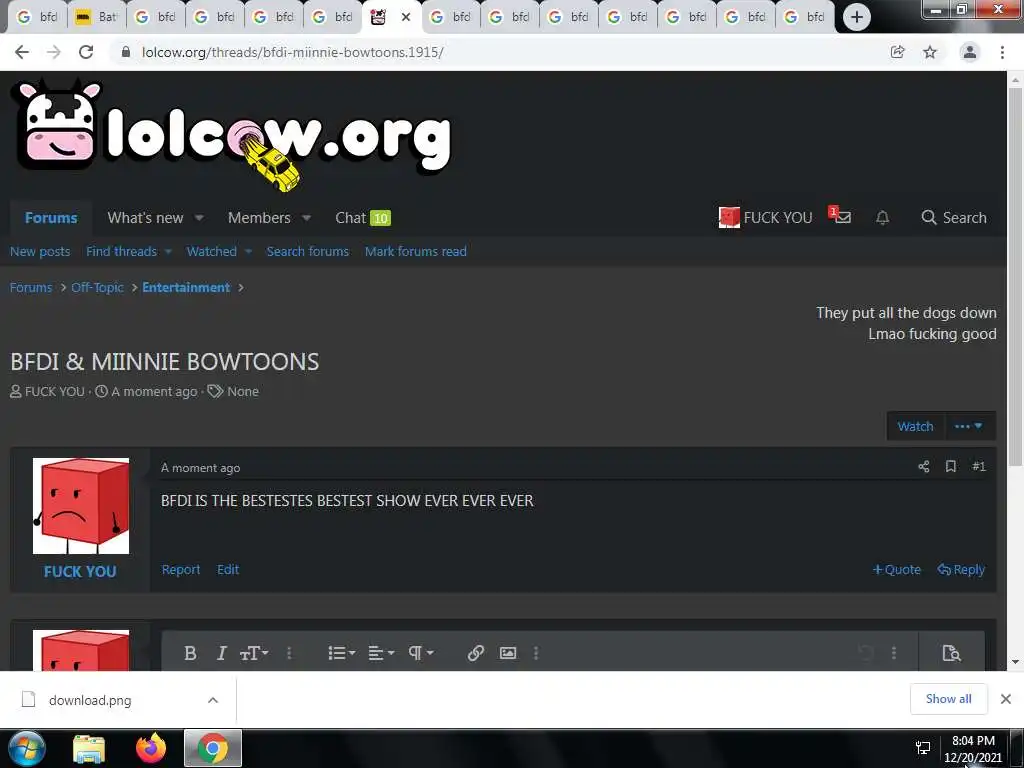Open the Windows Start button
This screenshot has height=768, width=1024.
tap(27, 748)
